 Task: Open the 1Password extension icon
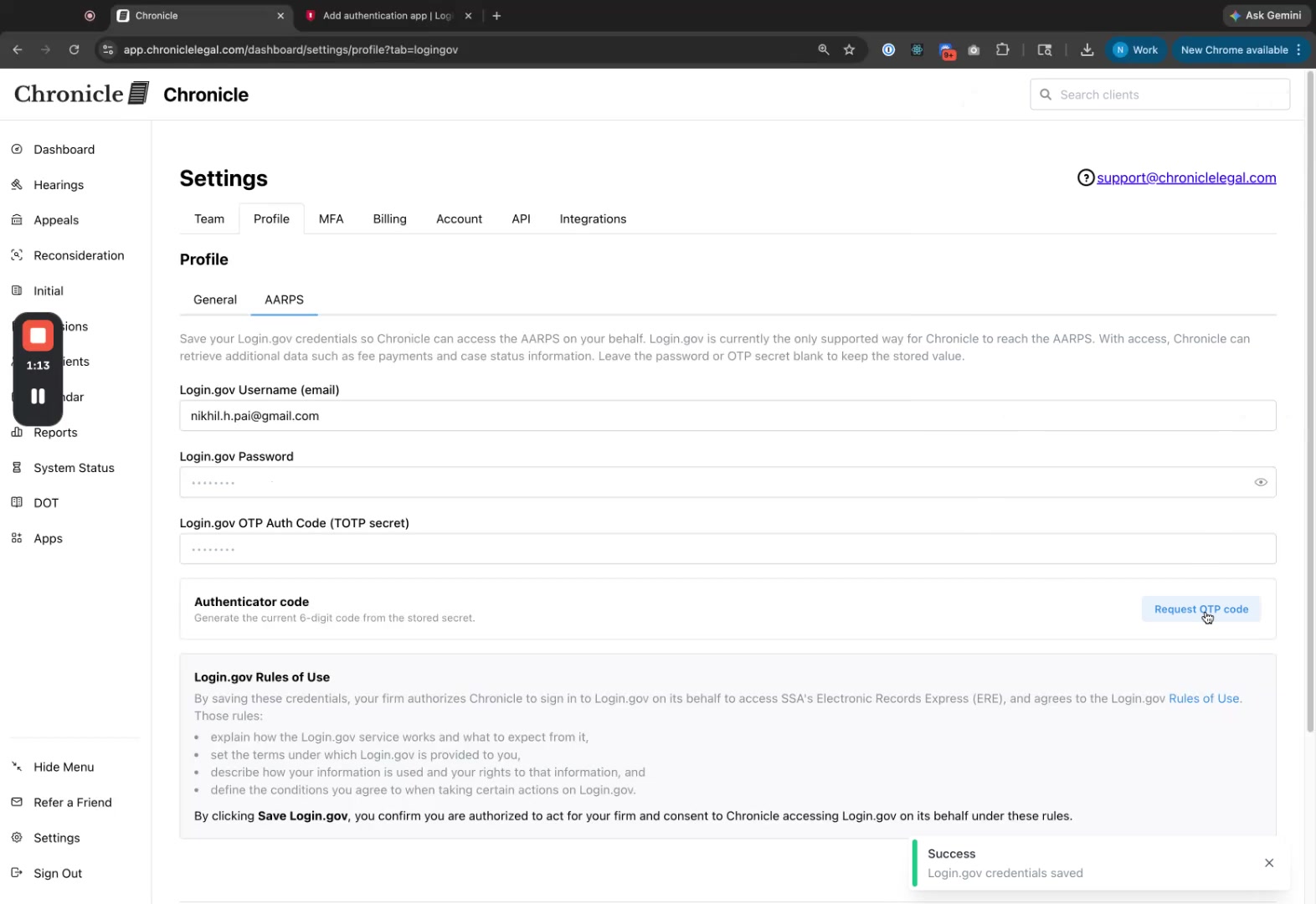pos(888,49)
